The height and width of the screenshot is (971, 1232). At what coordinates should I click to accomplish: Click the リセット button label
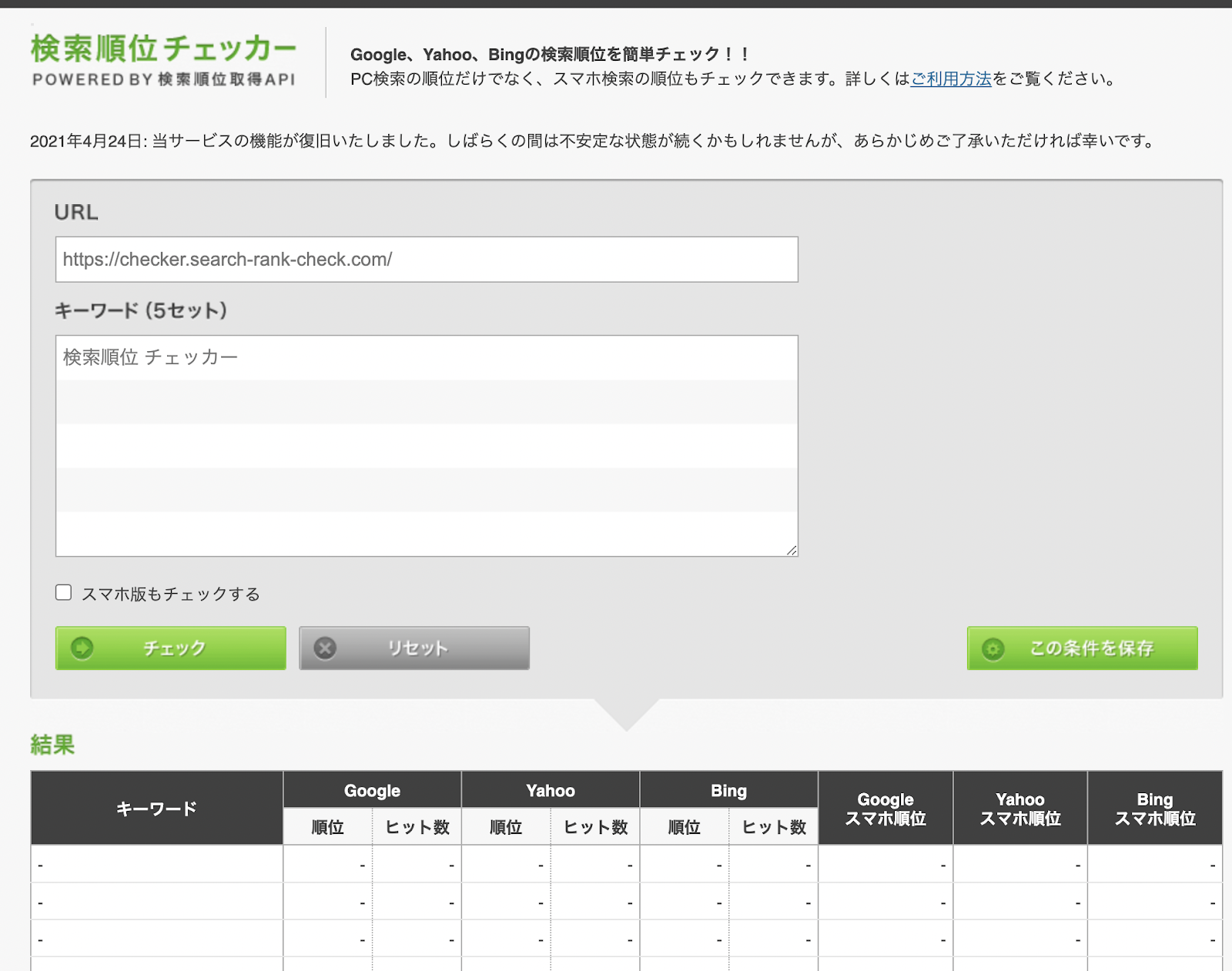(417, 648)
